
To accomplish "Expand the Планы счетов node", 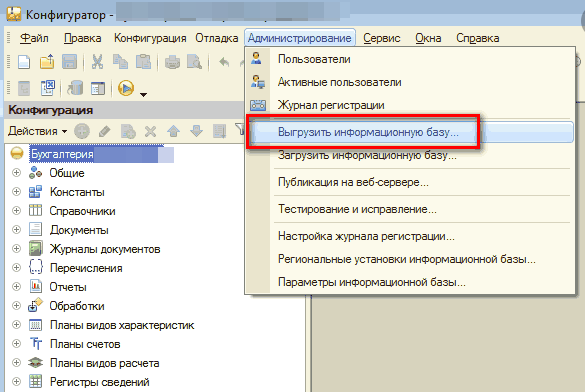I will tap(16, 344).
